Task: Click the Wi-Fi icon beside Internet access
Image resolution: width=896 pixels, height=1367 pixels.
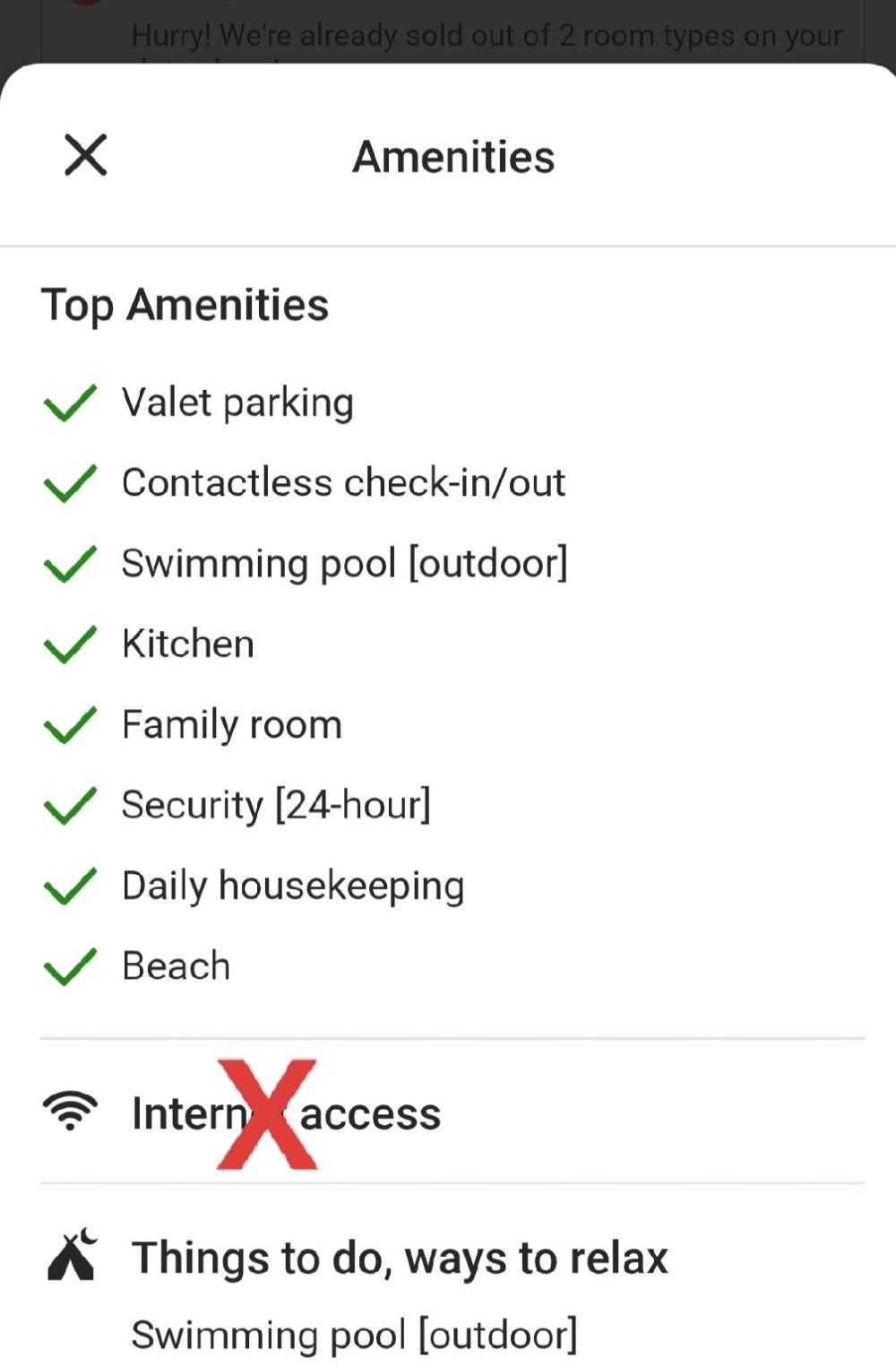Action: point(70,1112)
